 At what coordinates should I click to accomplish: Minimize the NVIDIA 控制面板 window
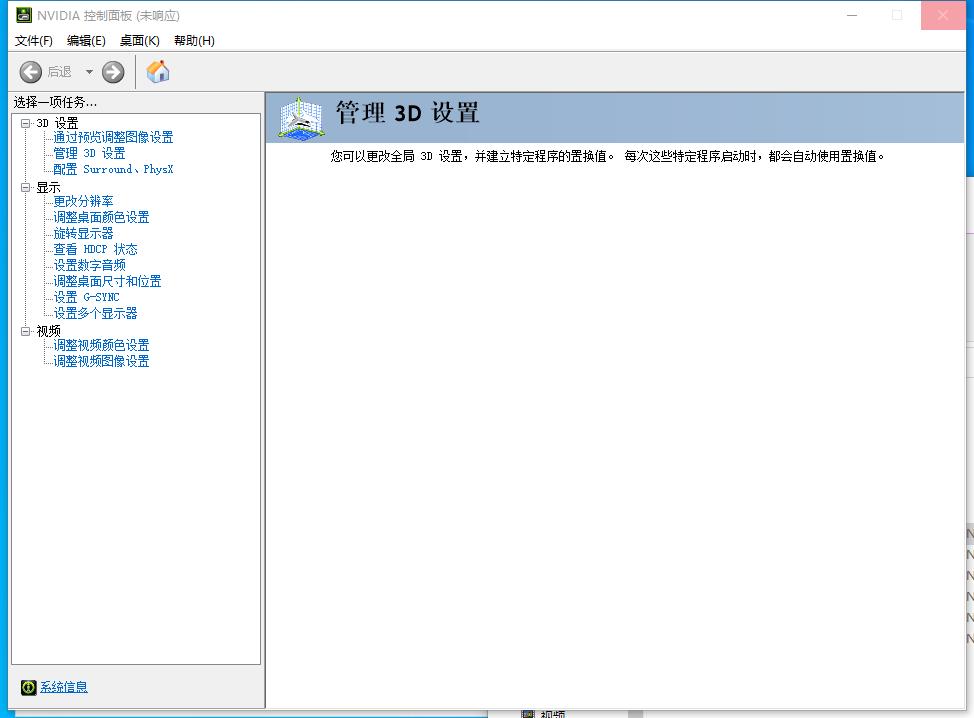coord(852,15)
